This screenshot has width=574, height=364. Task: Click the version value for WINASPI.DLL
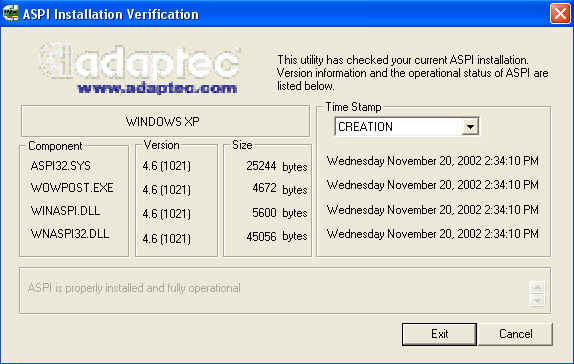pyautogui.click(x=167, y=213)
